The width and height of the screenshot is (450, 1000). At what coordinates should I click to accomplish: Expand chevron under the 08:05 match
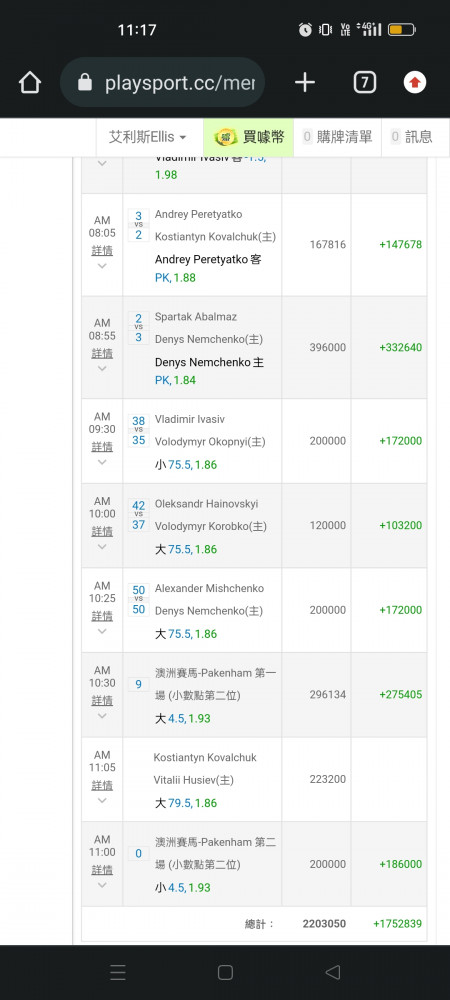pos(102,266)
